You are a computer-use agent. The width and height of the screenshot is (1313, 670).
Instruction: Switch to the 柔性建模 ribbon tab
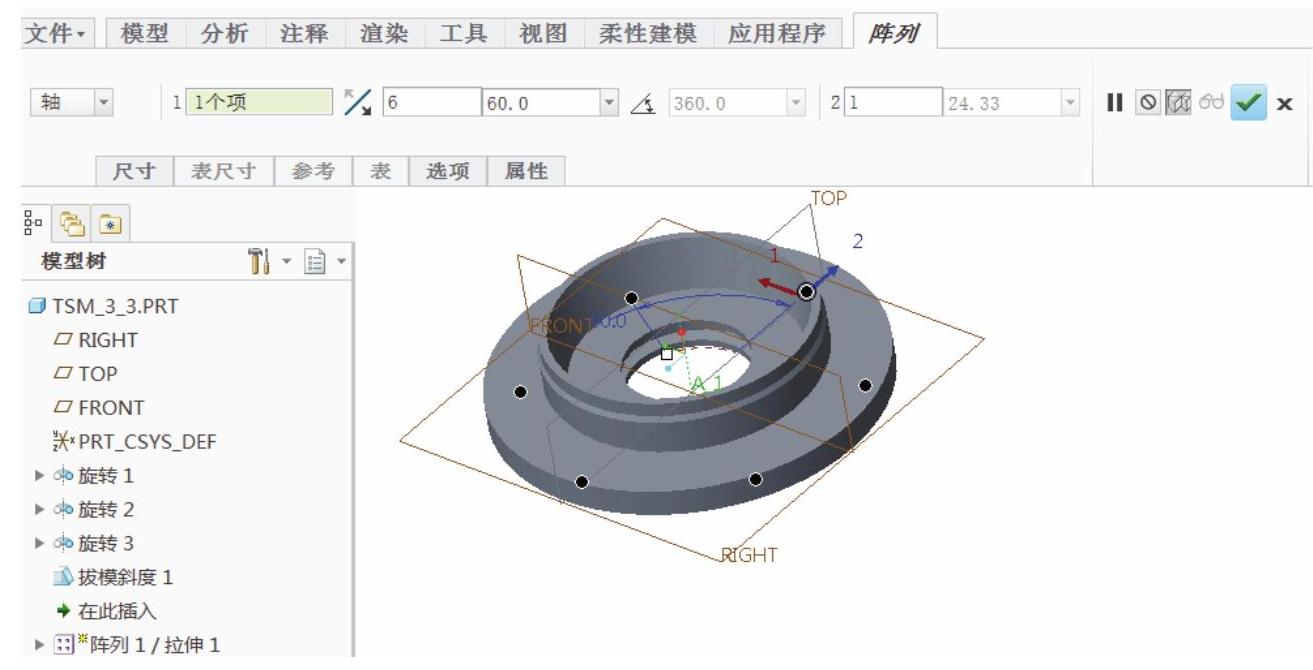(x=647, y=33)
